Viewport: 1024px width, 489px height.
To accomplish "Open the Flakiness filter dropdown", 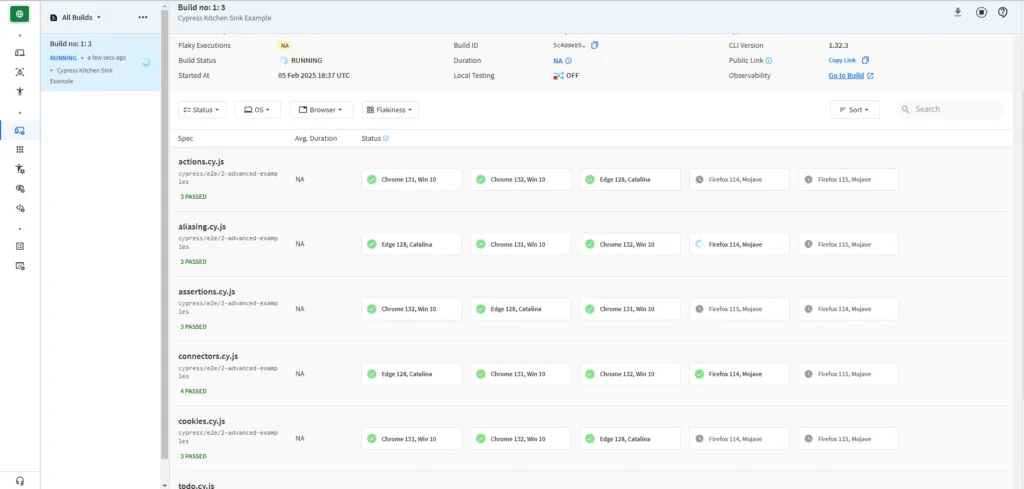I will (x=391, y=110).
